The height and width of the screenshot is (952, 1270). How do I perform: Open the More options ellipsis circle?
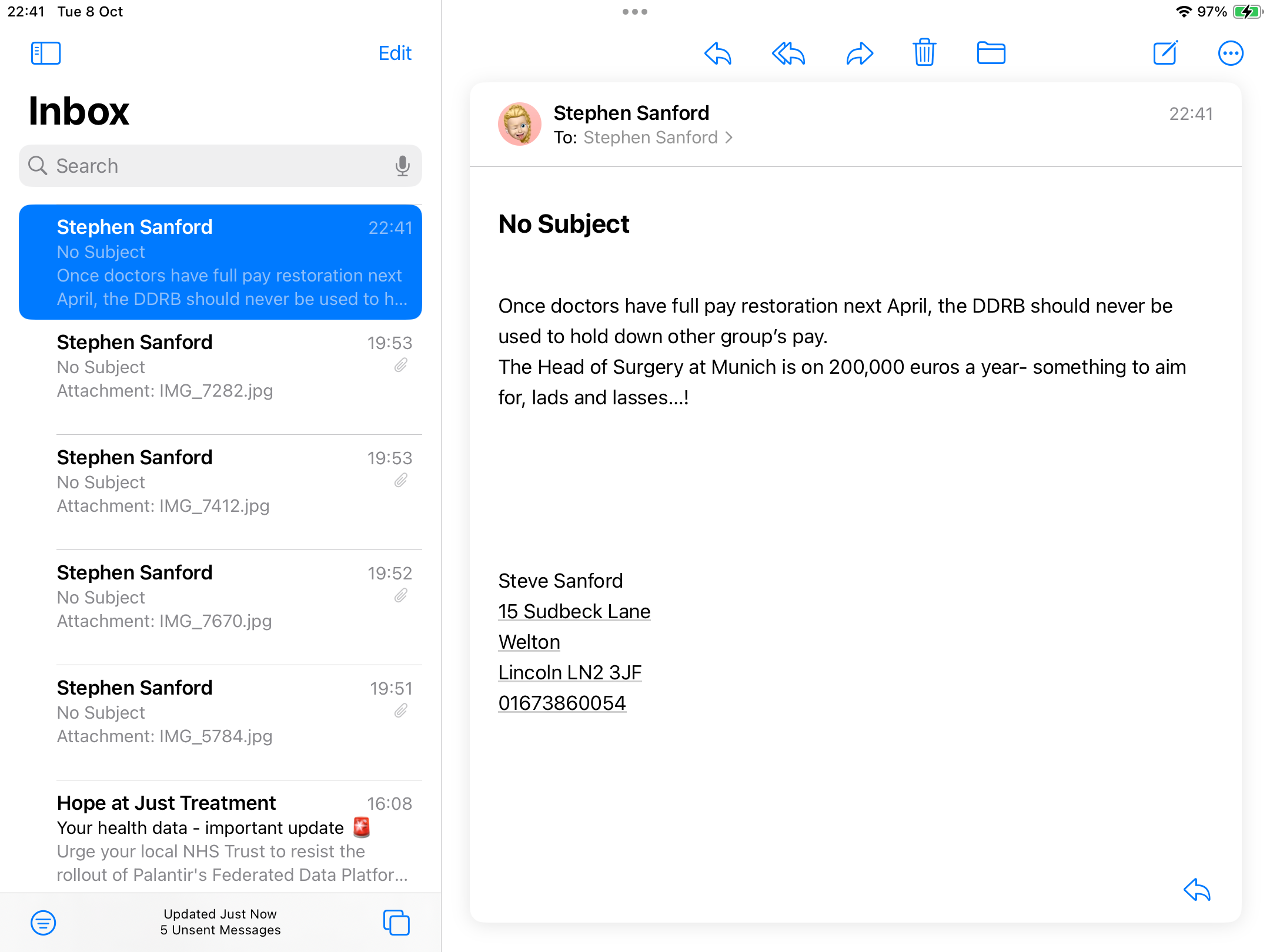pos(1231,53)
